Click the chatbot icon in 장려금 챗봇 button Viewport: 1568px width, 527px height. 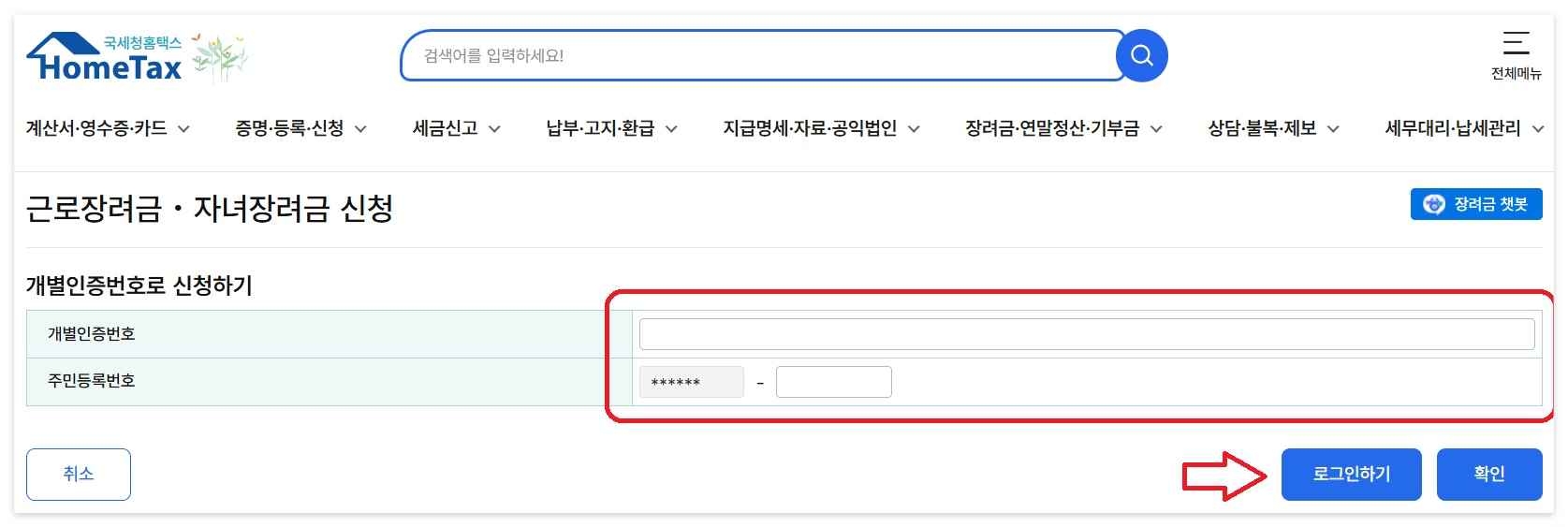pos(1434,204)
